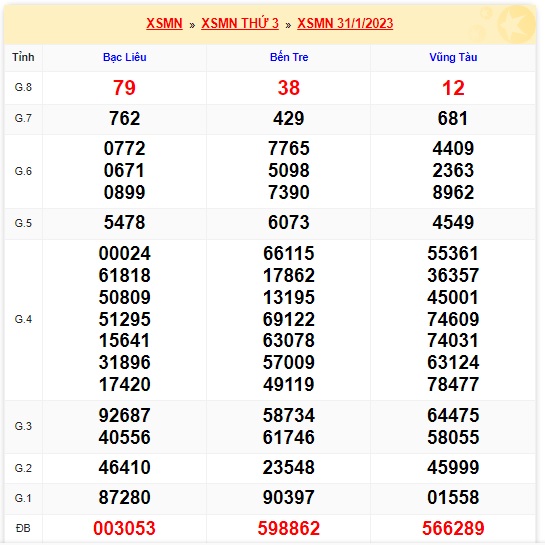Select the G.3 number 58734
The height and width of the screenshot is (545, 545).
(289, 415)
